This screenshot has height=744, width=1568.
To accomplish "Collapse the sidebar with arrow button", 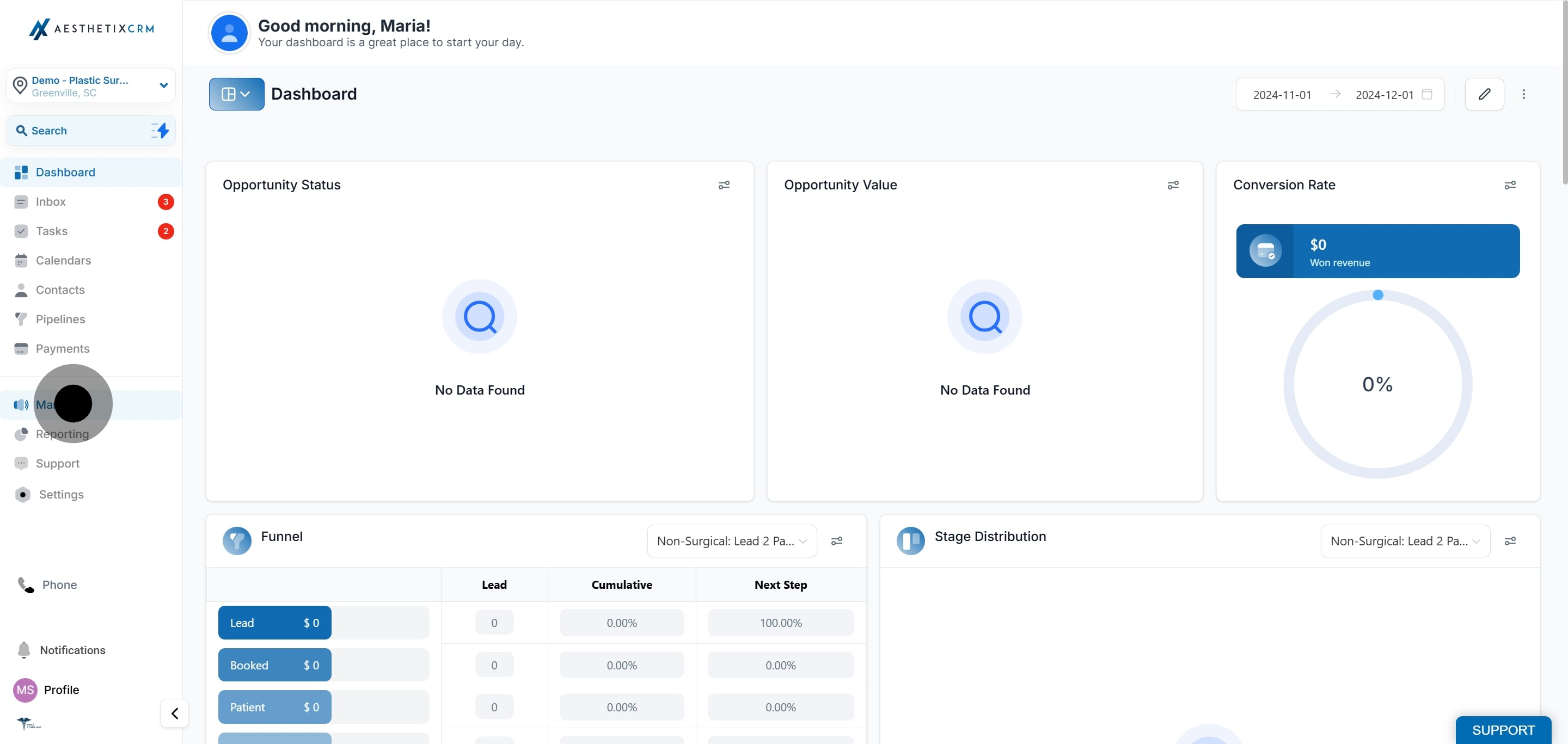I will pyautogui.click(x=175, y=713).
